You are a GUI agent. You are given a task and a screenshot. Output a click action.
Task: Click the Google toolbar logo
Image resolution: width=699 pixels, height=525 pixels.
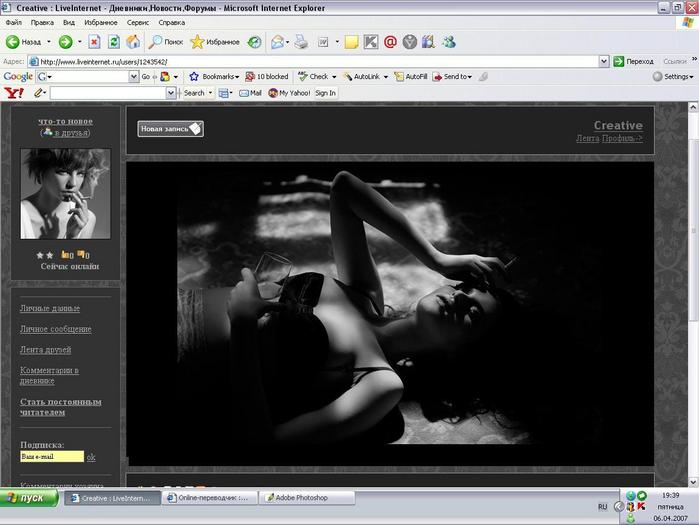(18, 77)
